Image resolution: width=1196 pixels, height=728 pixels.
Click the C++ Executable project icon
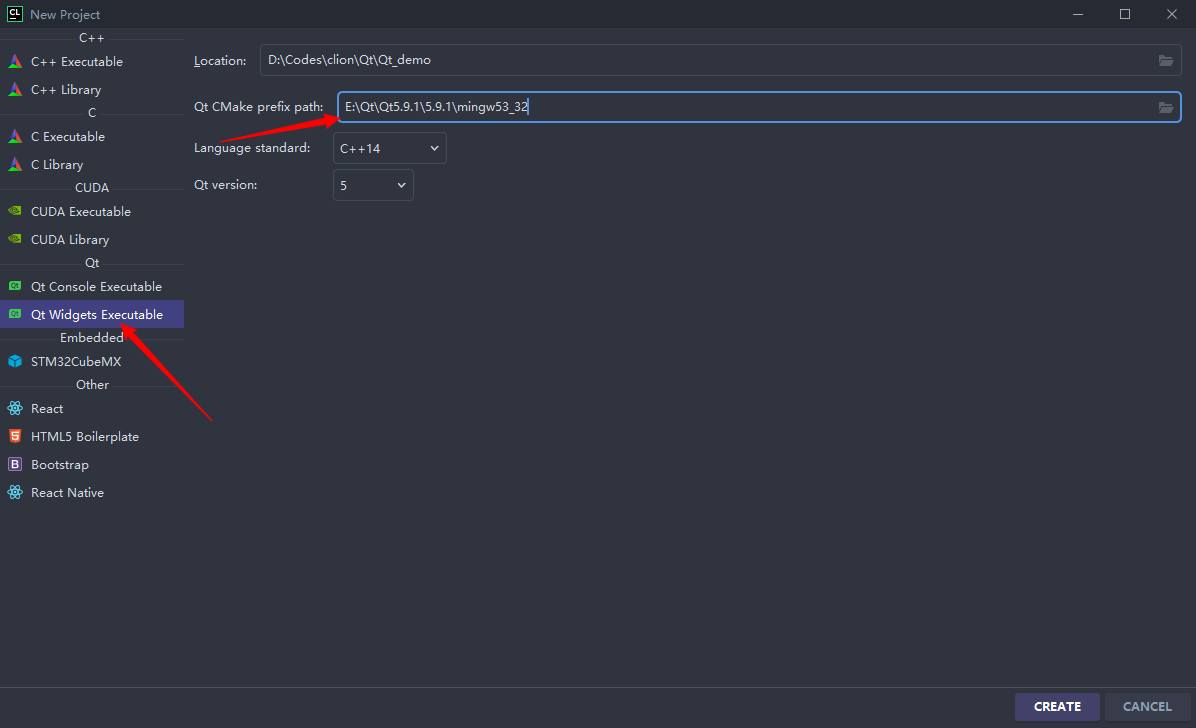[x=14, y=61]
